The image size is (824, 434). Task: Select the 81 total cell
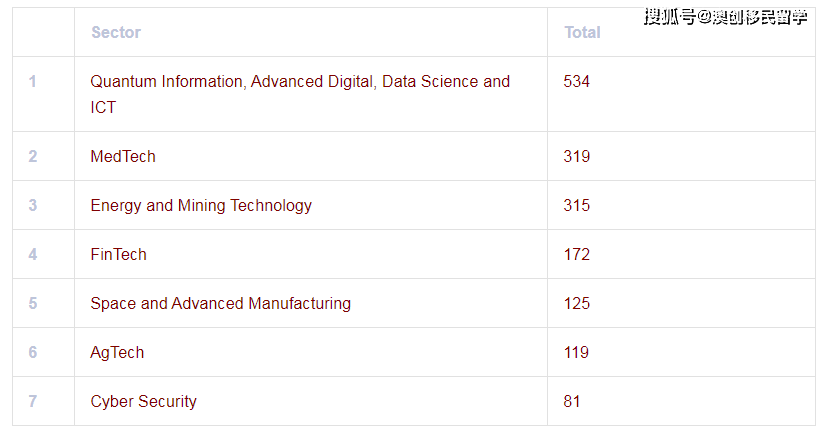tap(572, 401)
